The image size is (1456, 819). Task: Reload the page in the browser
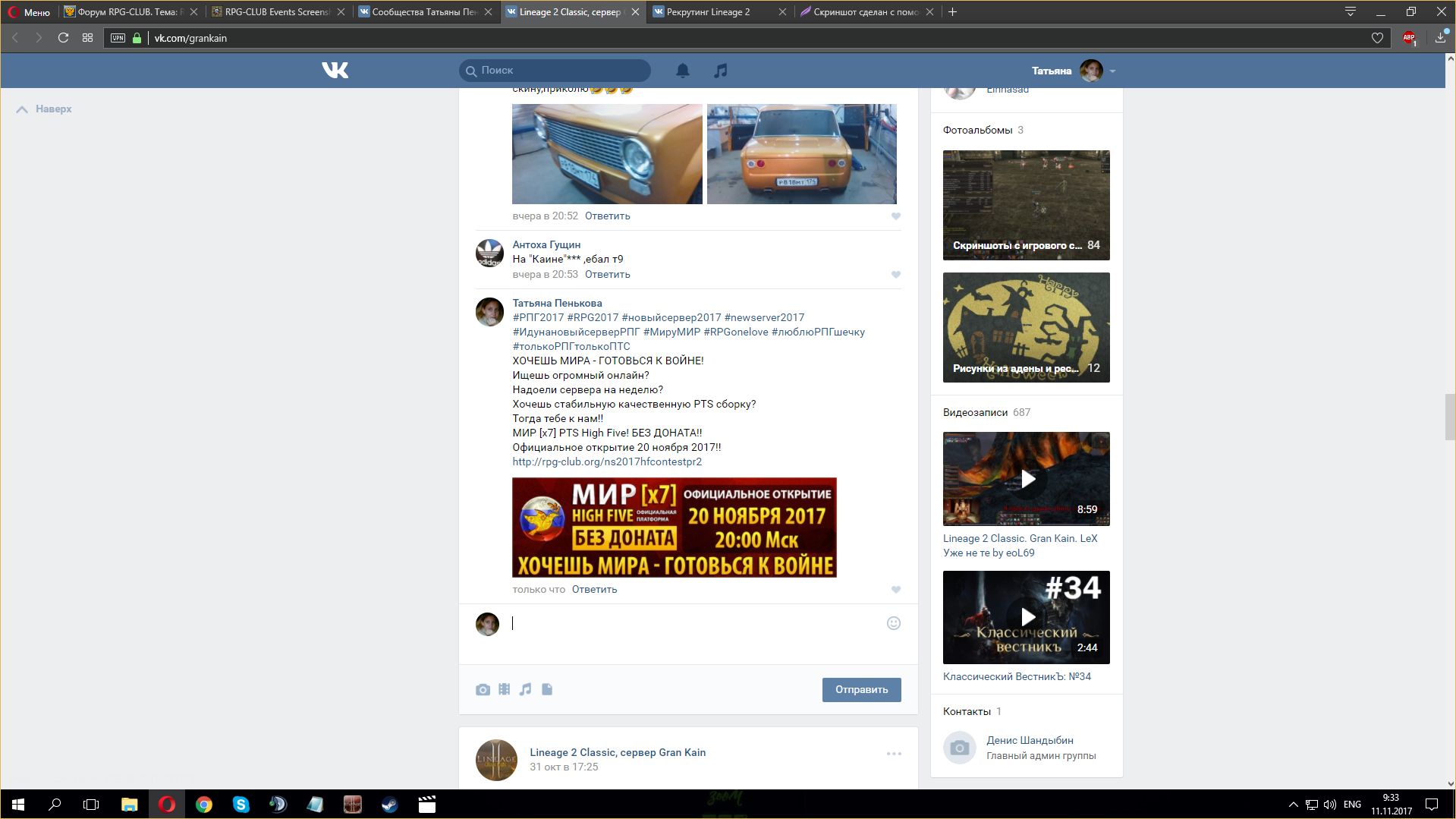point(64,38)
